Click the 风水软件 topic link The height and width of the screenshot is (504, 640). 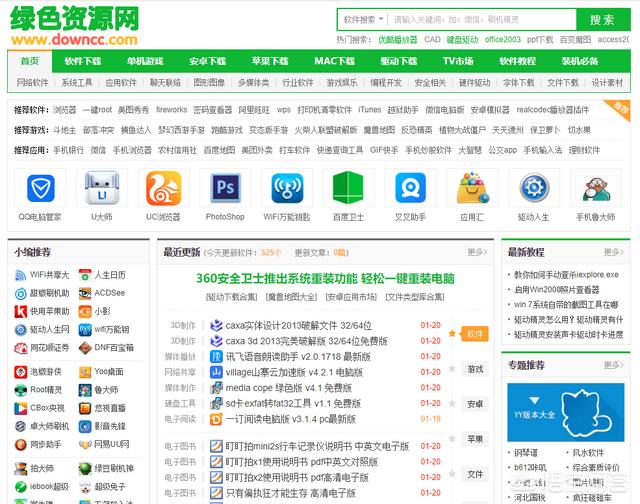[588, 453]
